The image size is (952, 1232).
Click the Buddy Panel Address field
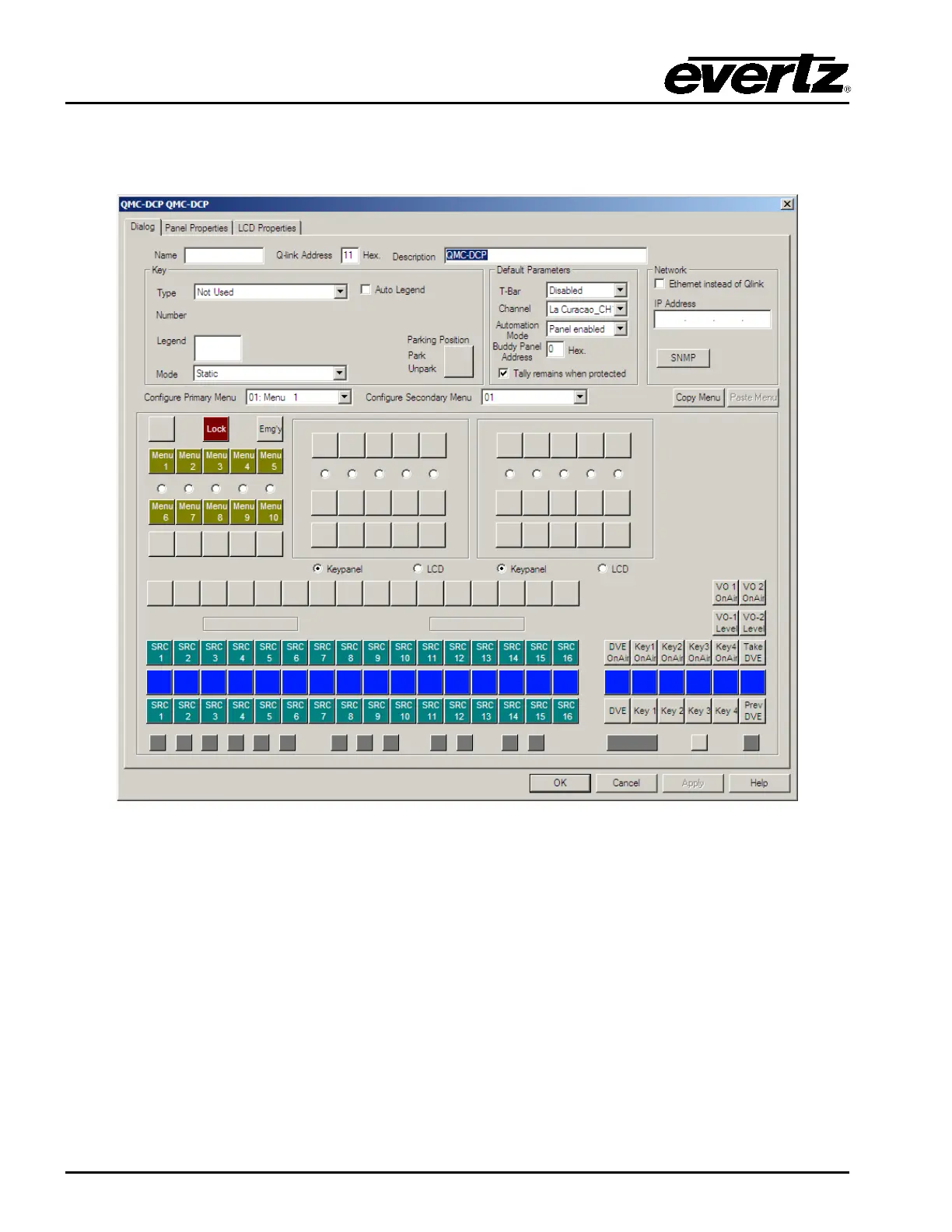555,349
